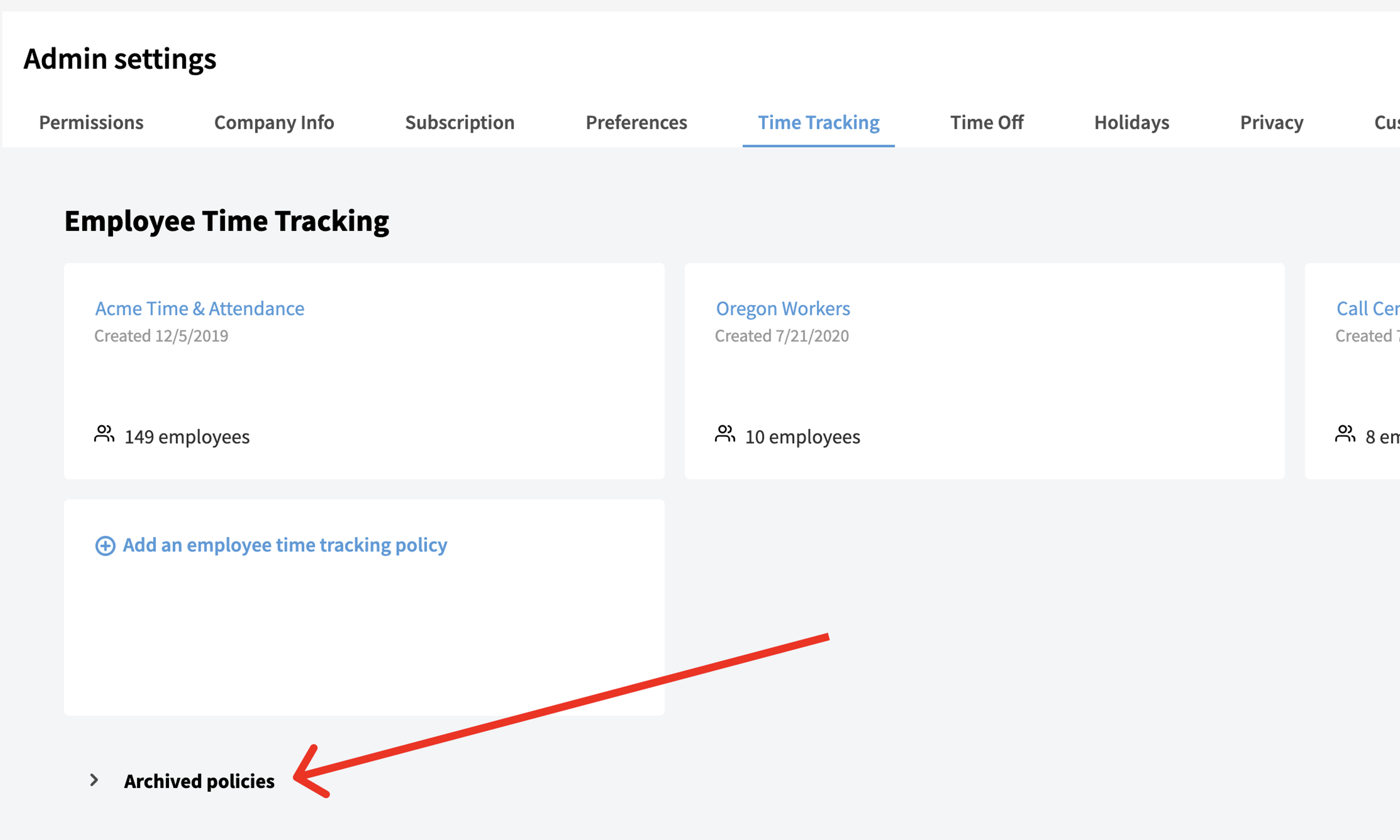Expand the Archived policies chevron

point(94,780)
